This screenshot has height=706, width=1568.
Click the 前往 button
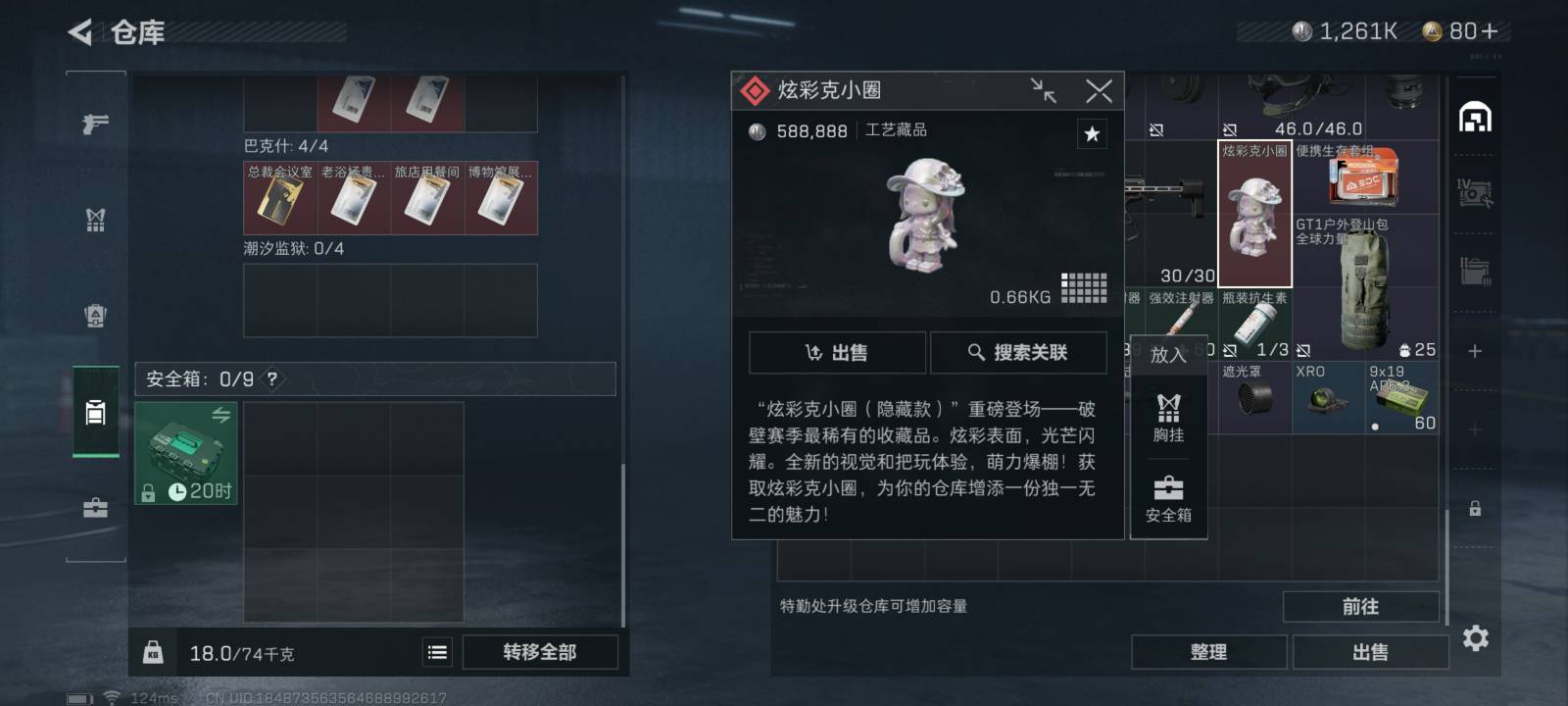1360,607
